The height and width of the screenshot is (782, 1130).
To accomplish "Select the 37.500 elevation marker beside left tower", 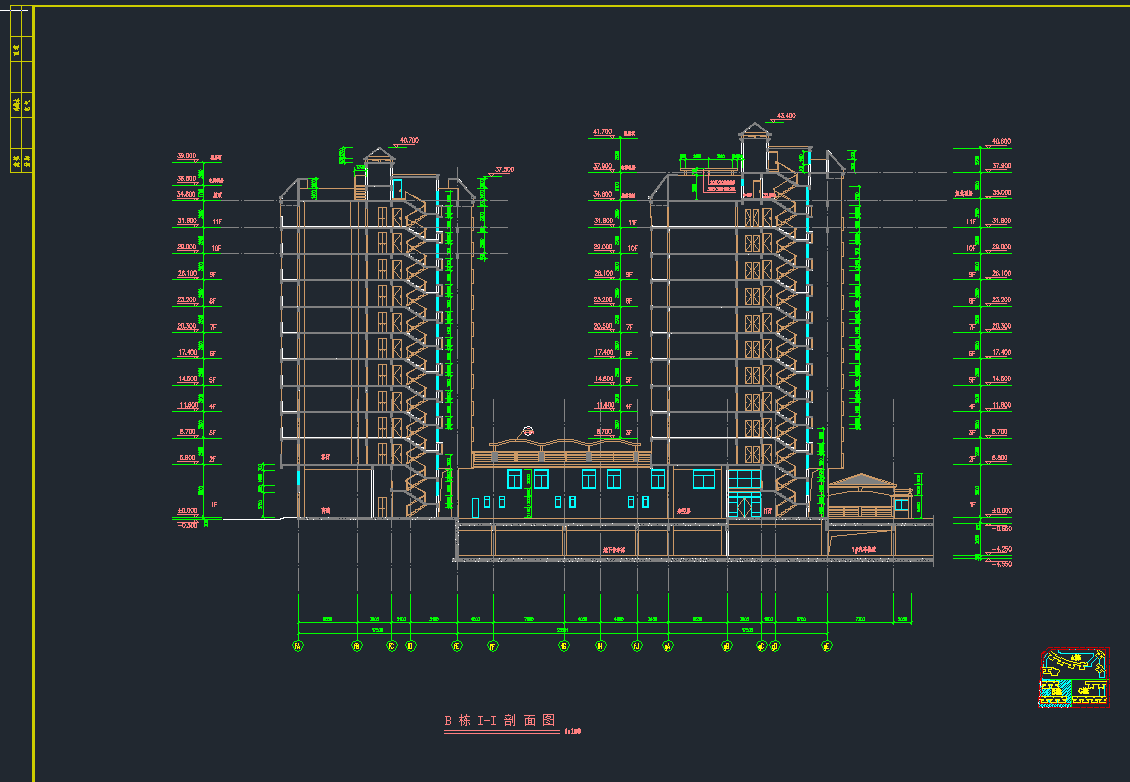I will tap(504, 170).
